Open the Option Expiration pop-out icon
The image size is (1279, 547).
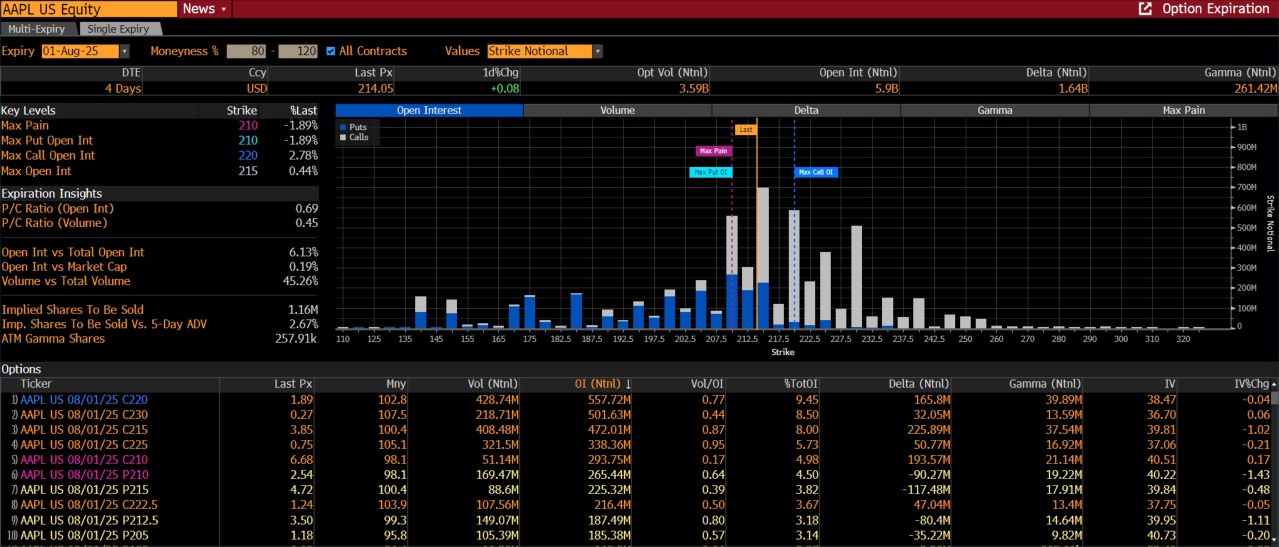(1145, 9)
